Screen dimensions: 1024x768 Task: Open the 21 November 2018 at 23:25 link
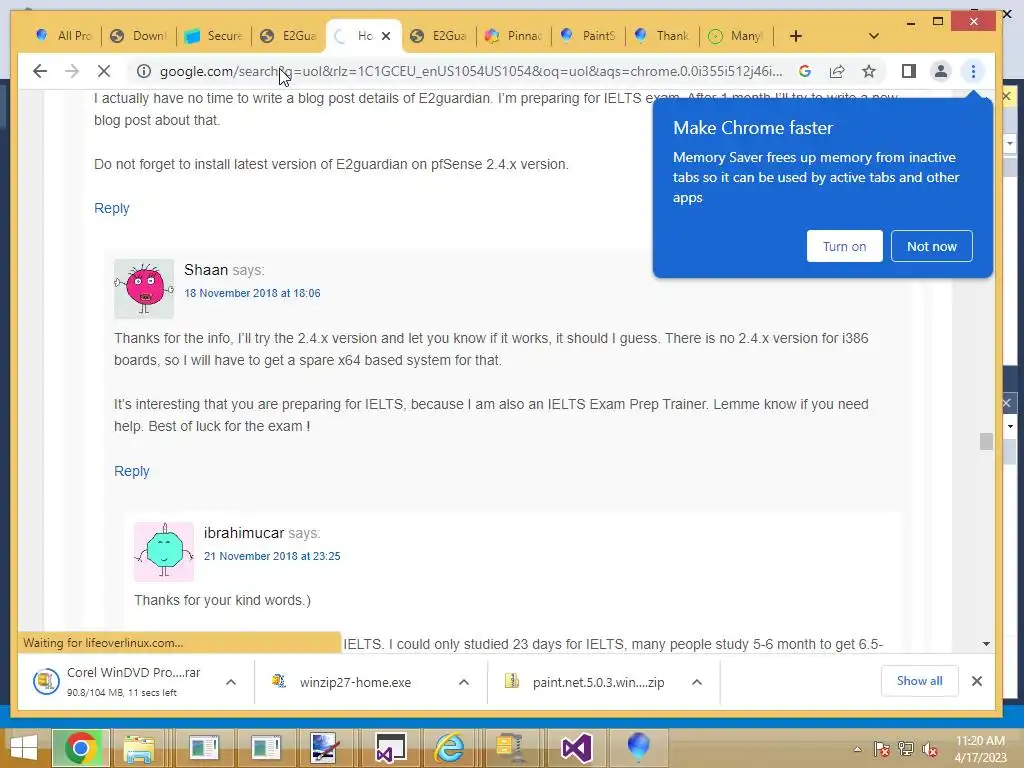point(272,556)
